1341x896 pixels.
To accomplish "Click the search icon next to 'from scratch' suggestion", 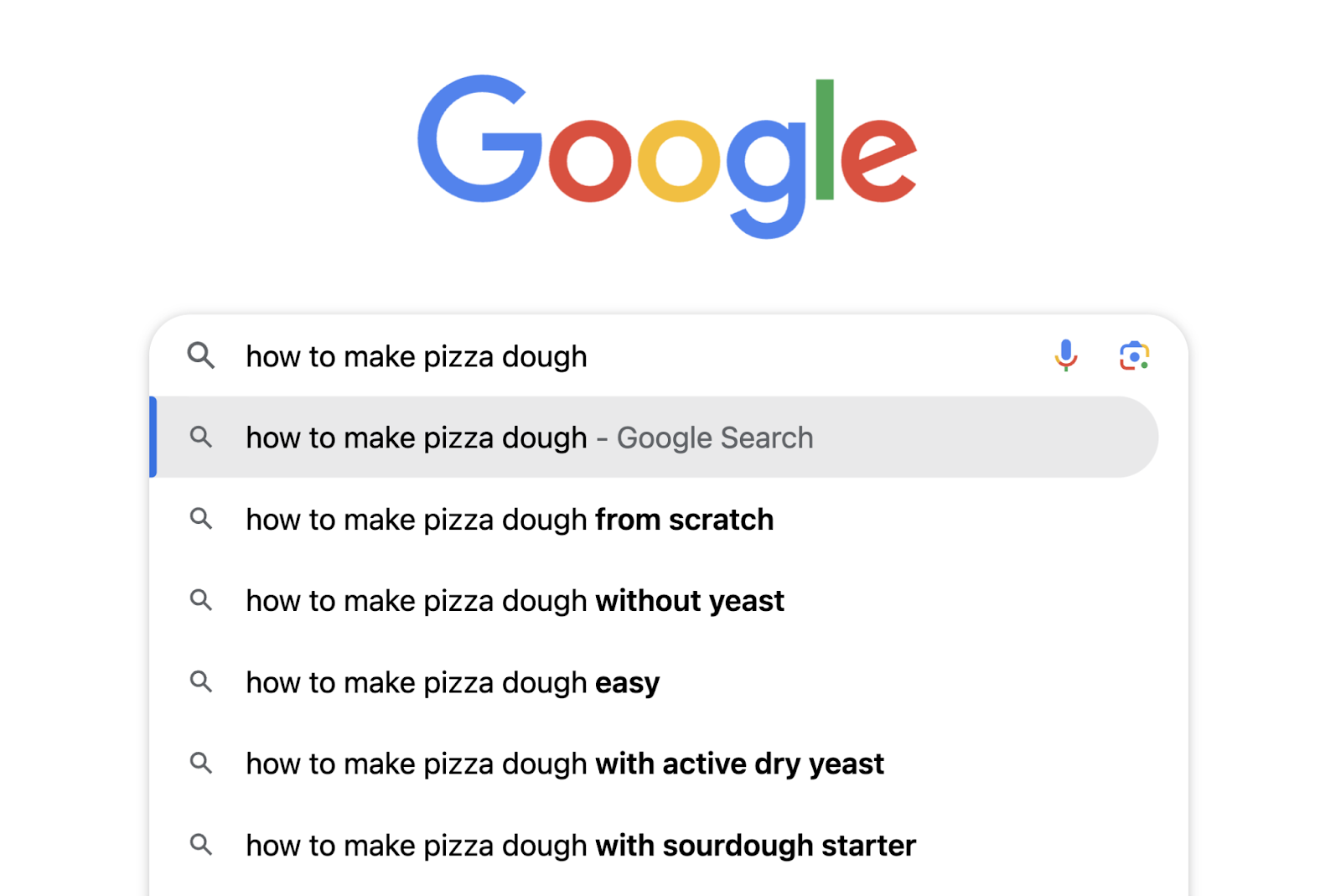I will point(201,519).
